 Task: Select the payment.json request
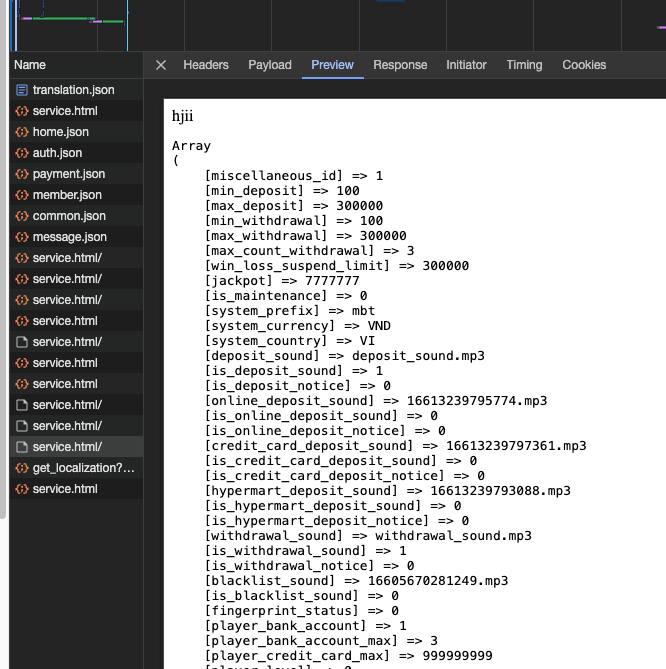point(76,174)
